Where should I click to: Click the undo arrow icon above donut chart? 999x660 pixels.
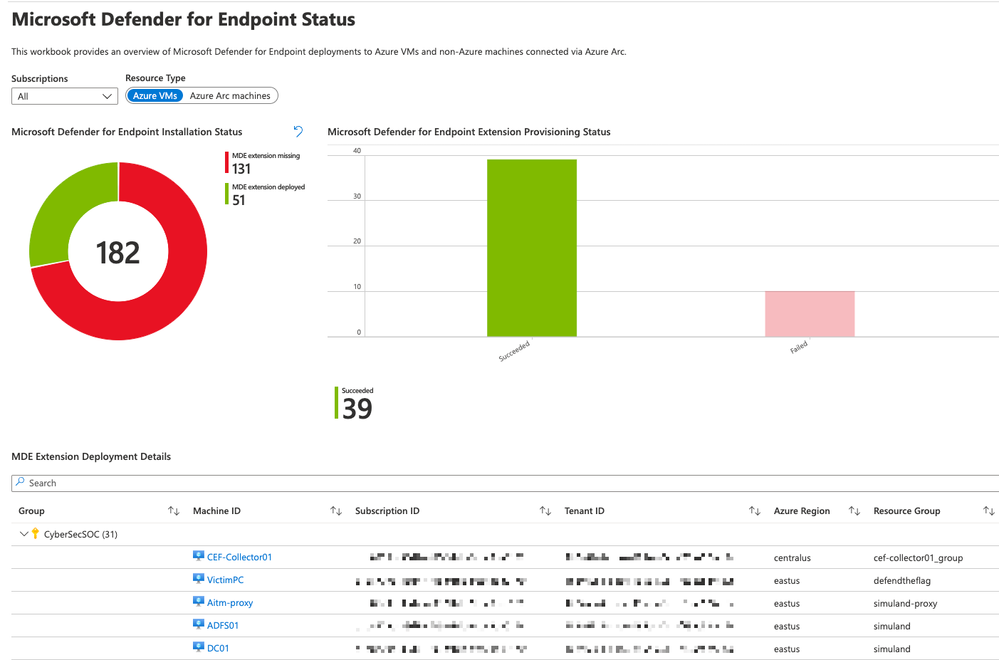[298, 131]
